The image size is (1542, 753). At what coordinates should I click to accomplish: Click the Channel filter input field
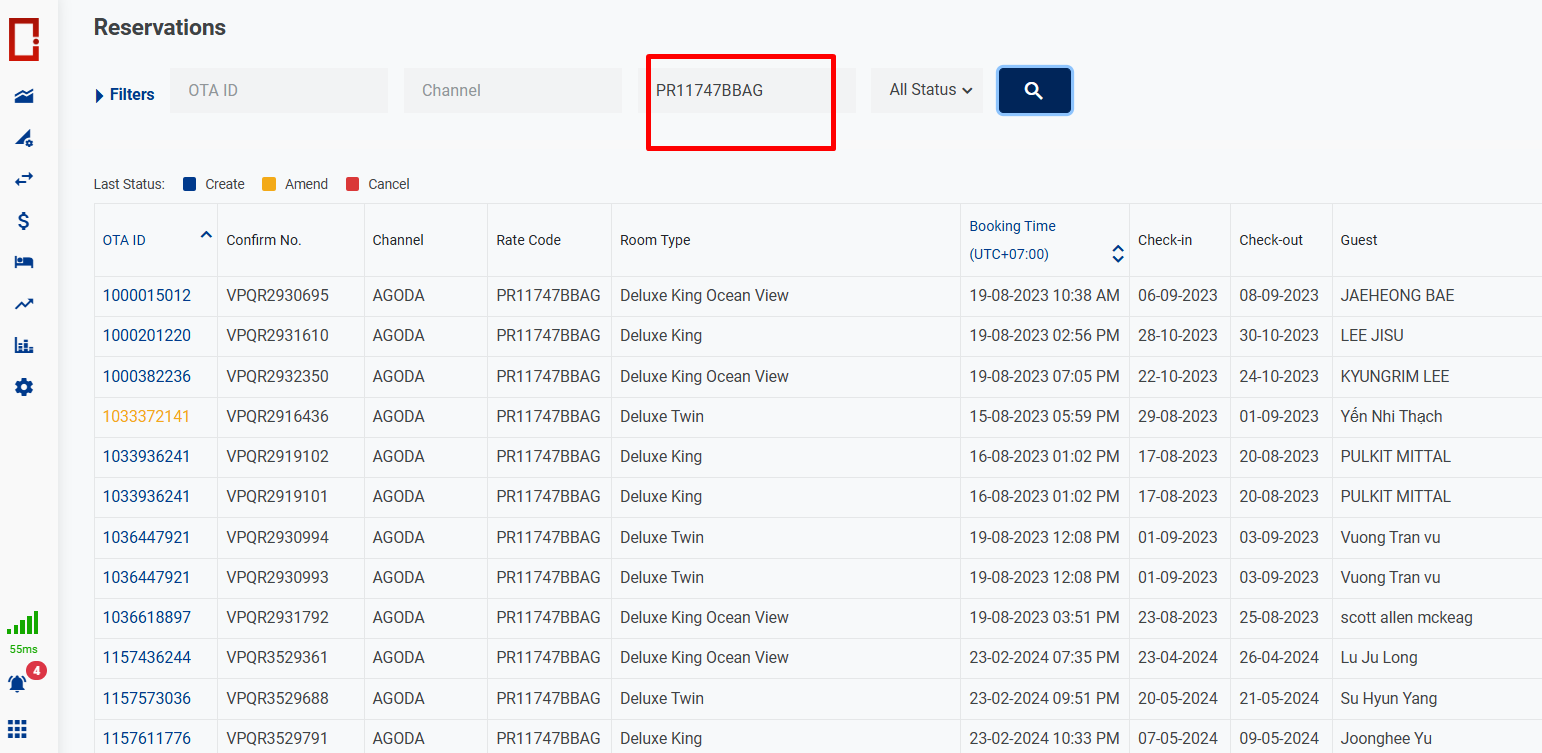[512, 90]
